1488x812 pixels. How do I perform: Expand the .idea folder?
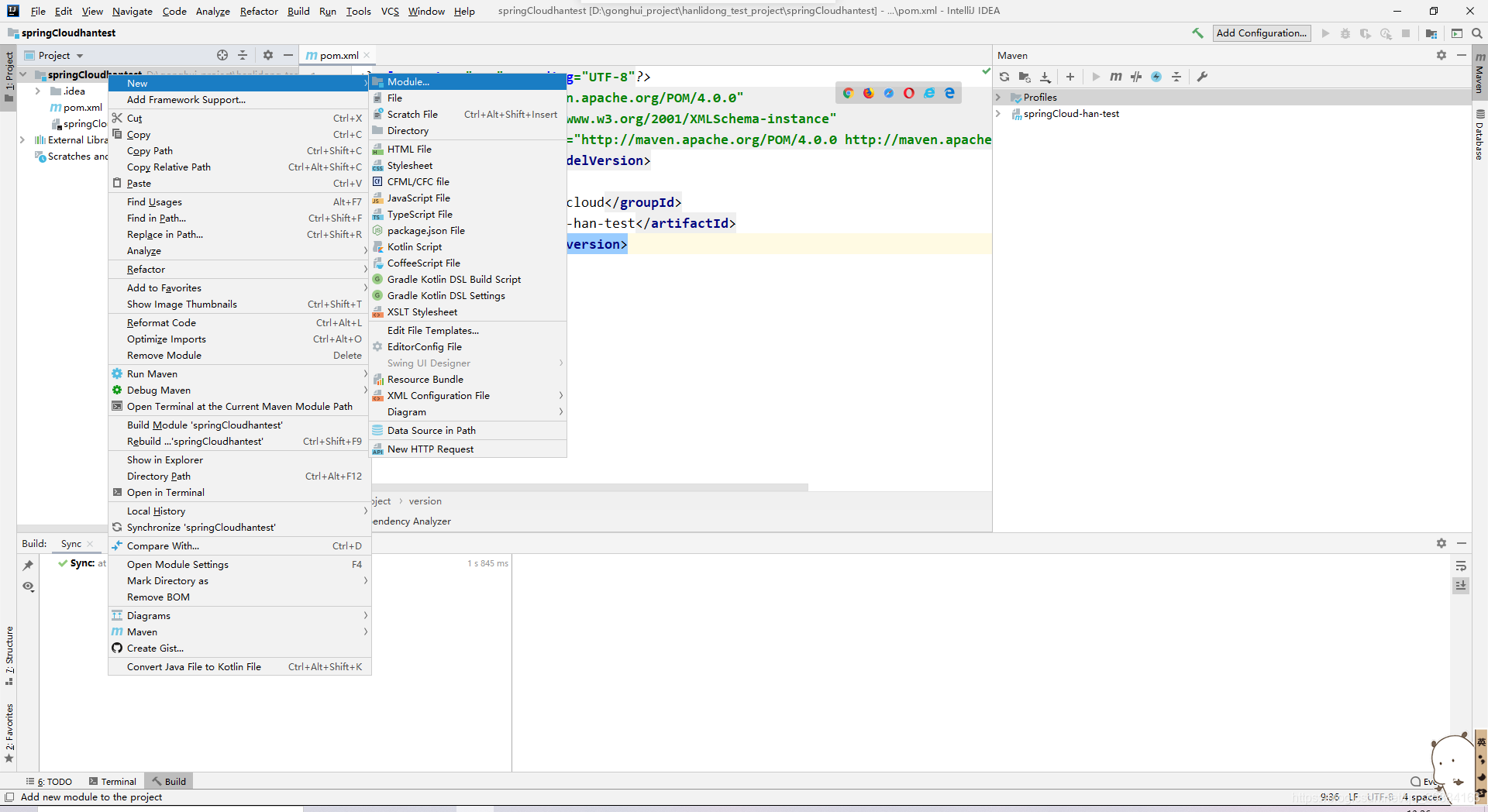click(37, 91)
